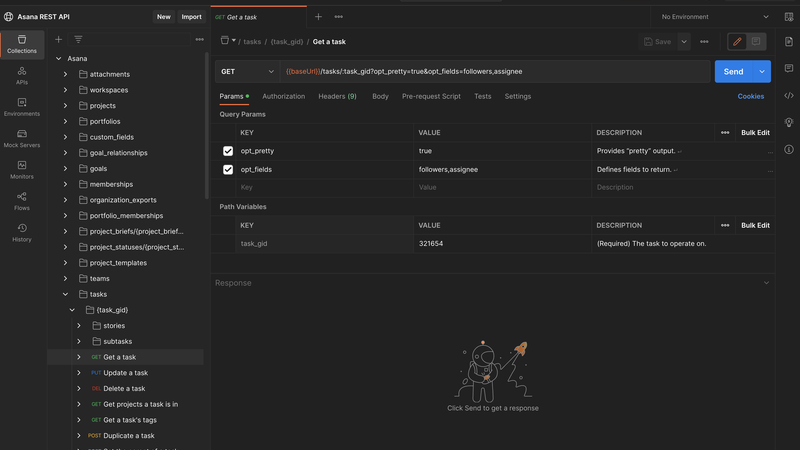Open the Environments sidebar section

pyautogui.click(x=22, y=108)
